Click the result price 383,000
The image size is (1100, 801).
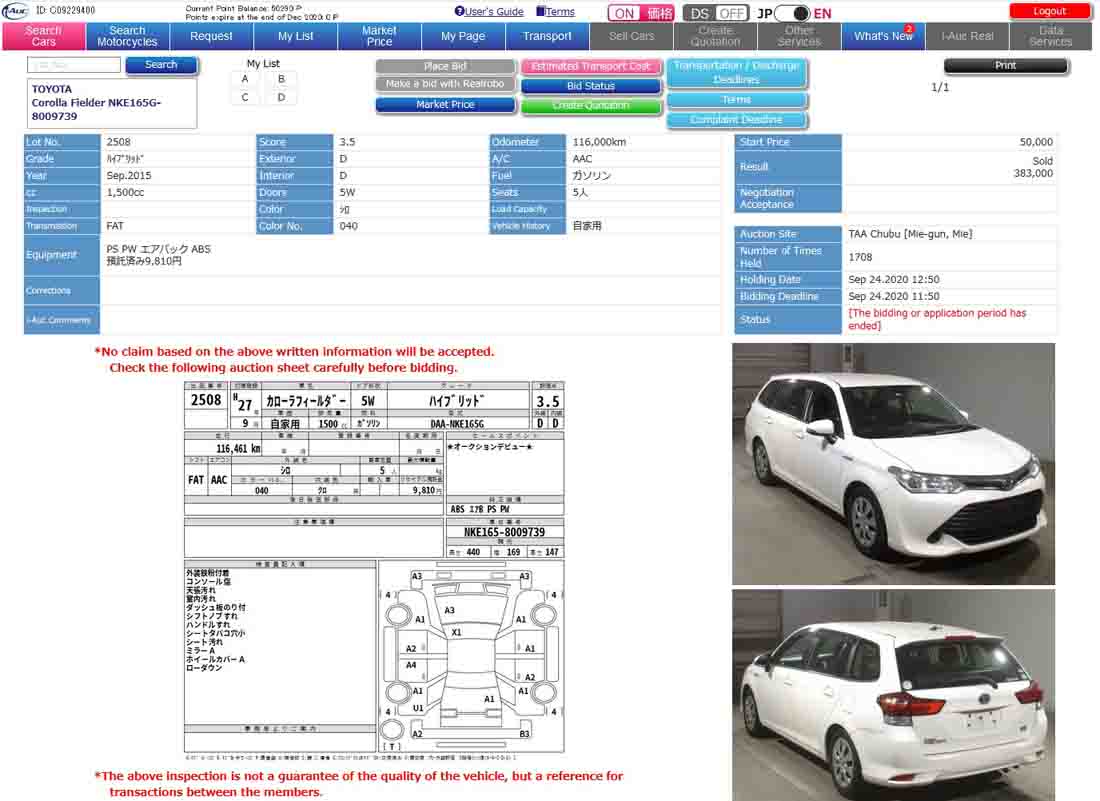click(x=1033, y=173)
